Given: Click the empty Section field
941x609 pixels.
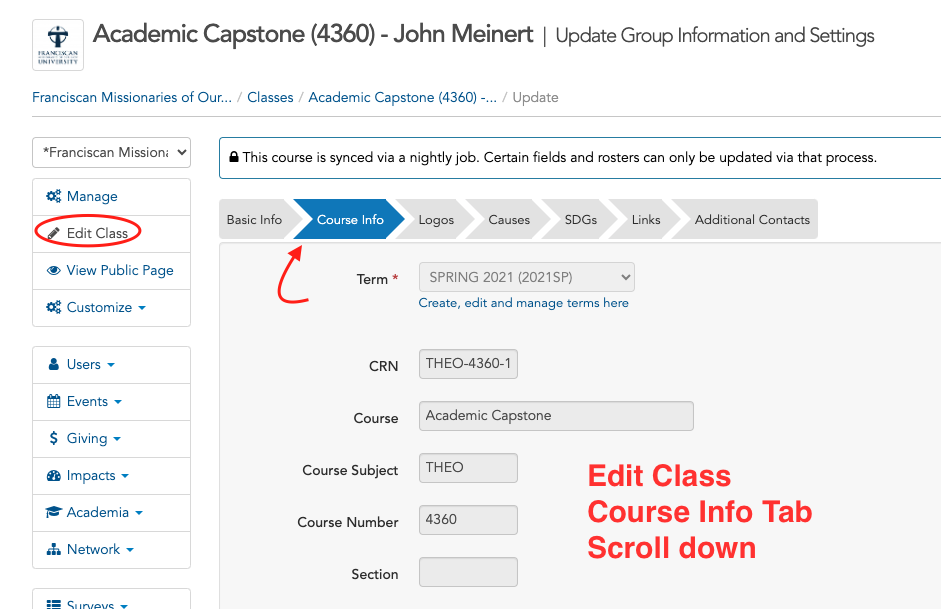Looking at the screenshot, I should coord(468,572).
